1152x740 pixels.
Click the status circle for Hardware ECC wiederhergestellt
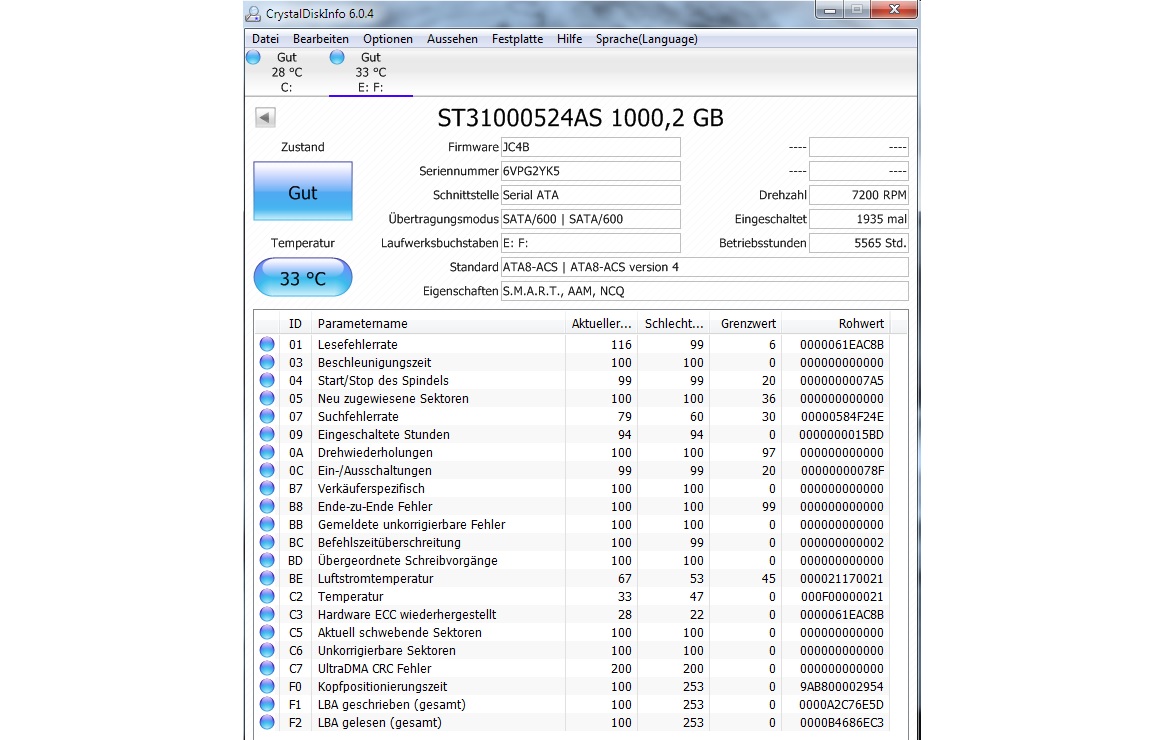[267, 614]
